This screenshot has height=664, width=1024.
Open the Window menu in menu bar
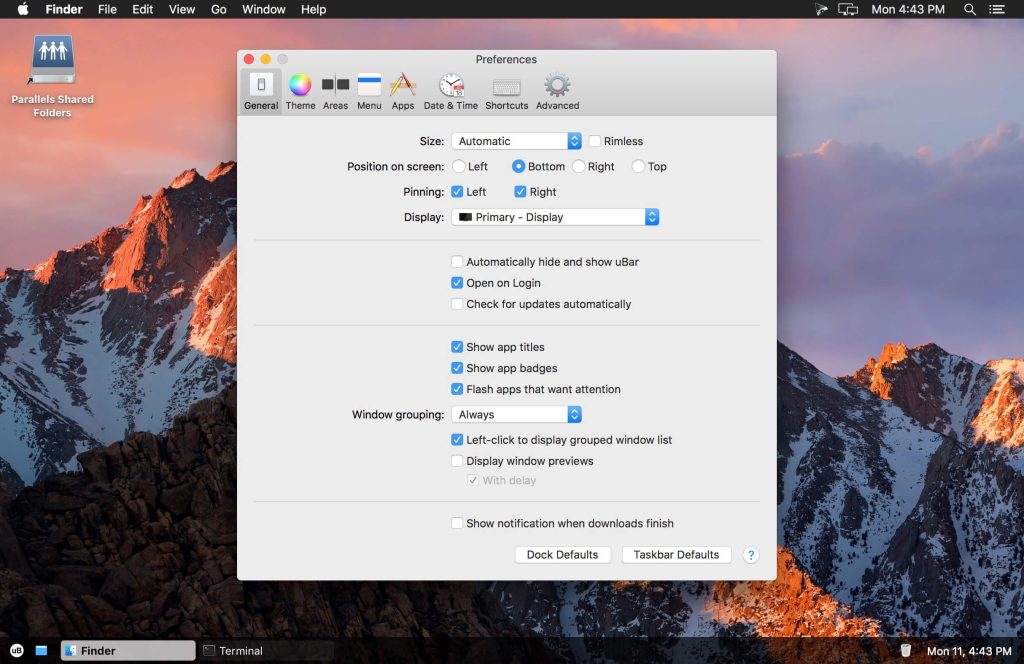tap(264, 9)
